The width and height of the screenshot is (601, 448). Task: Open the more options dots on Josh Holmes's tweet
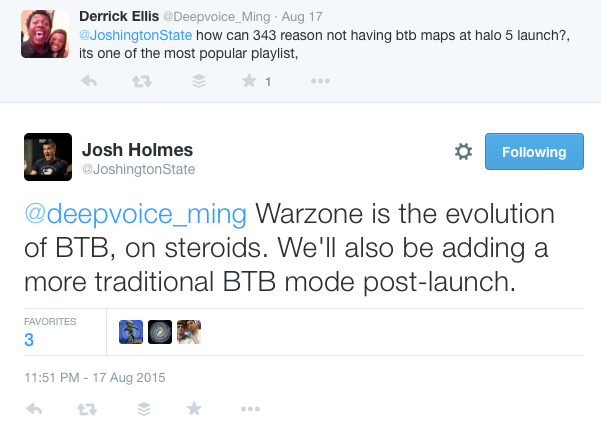[250, 409]
